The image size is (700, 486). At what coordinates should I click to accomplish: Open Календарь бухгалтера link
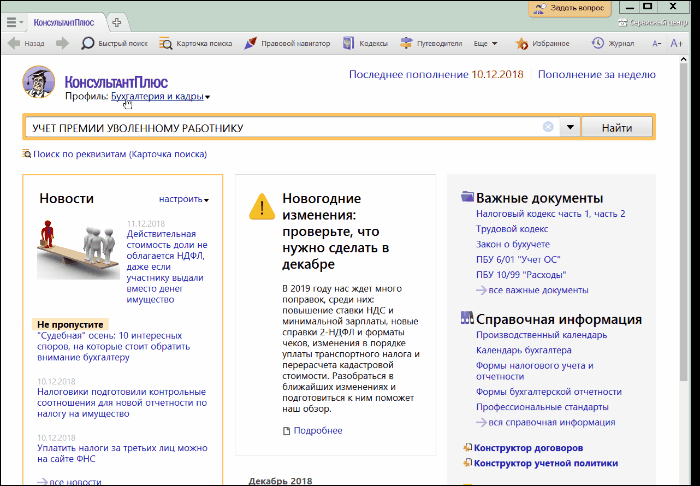(x=523, y=350)
